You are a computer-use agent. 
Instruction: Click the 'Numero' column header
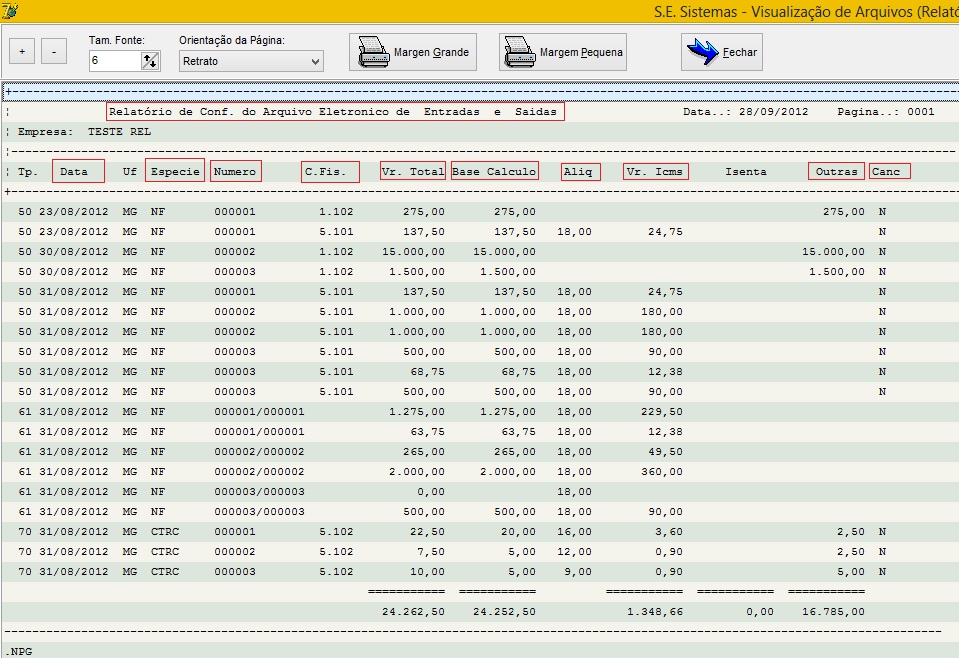click(236, 171)
